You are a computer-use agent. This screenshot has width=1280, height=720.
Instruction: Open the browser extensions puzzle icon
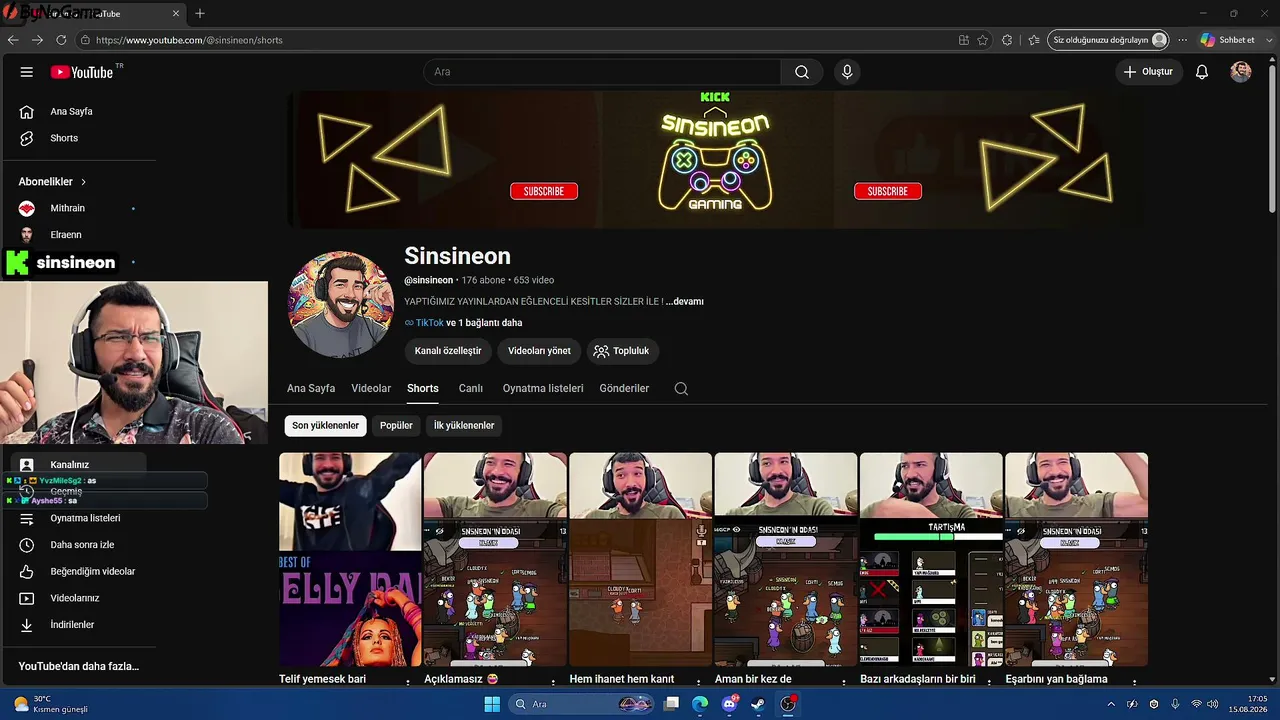point(1007,40)
